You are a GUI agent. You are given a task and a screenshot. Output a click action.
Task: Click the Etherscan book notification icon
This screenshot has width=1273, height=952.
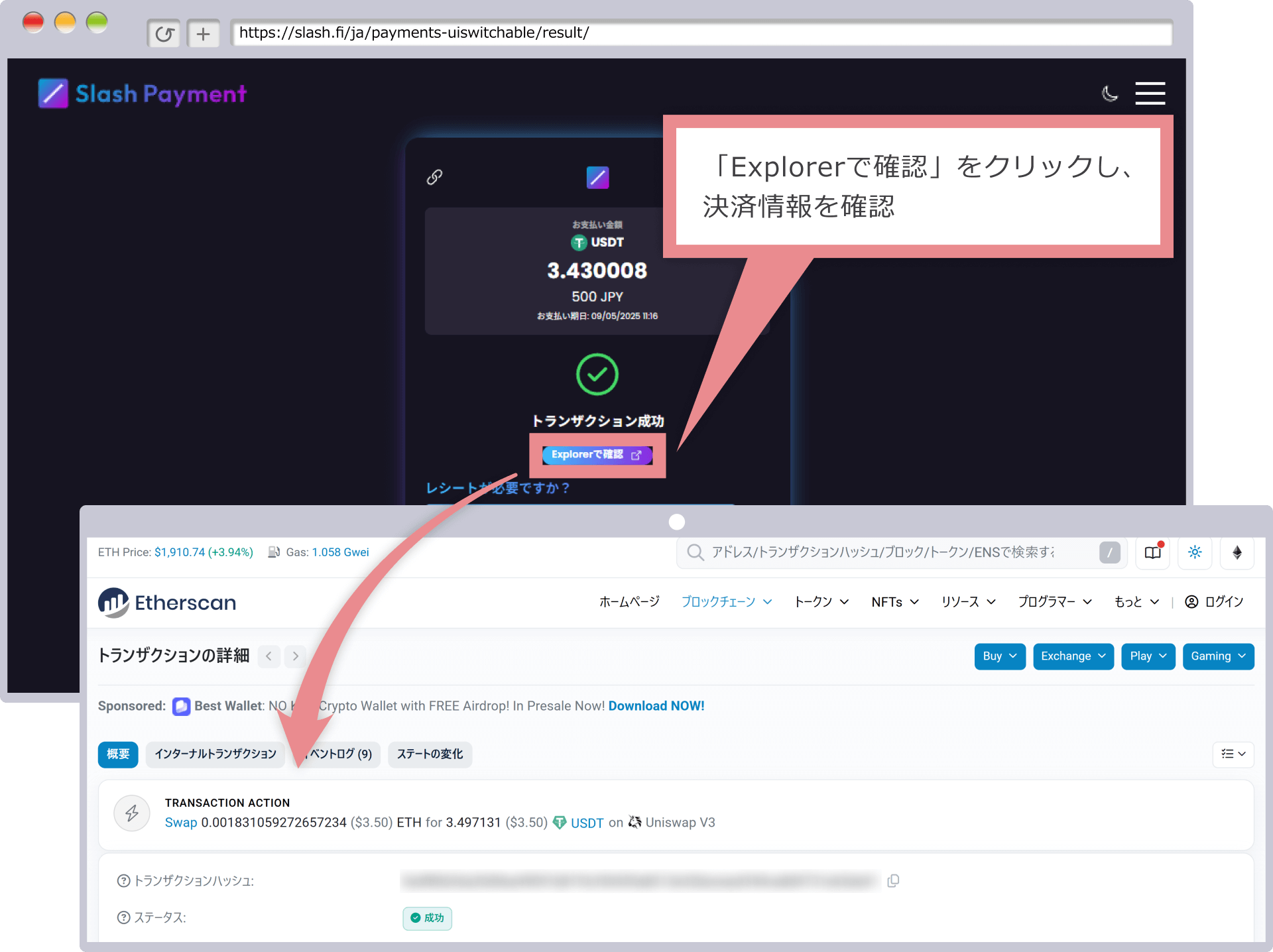point(1153,552)
